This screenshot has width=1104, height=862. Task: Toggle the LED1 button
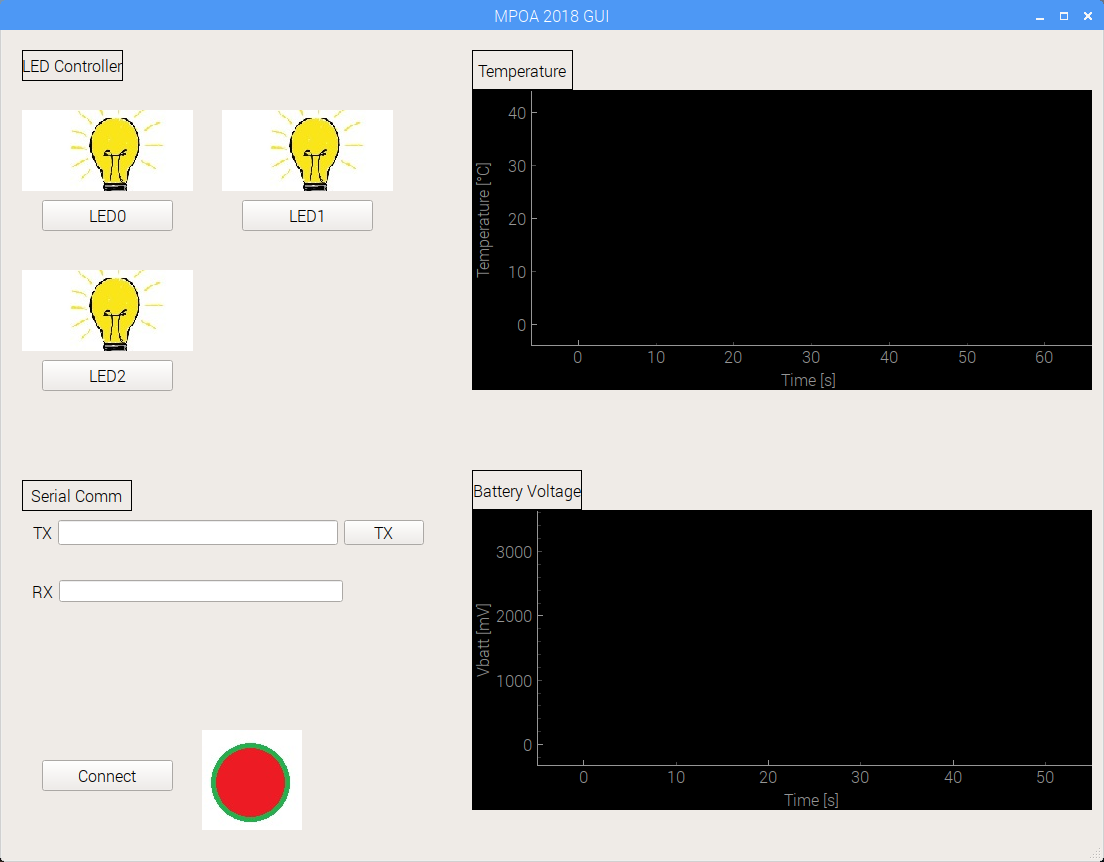click(307, 216)
